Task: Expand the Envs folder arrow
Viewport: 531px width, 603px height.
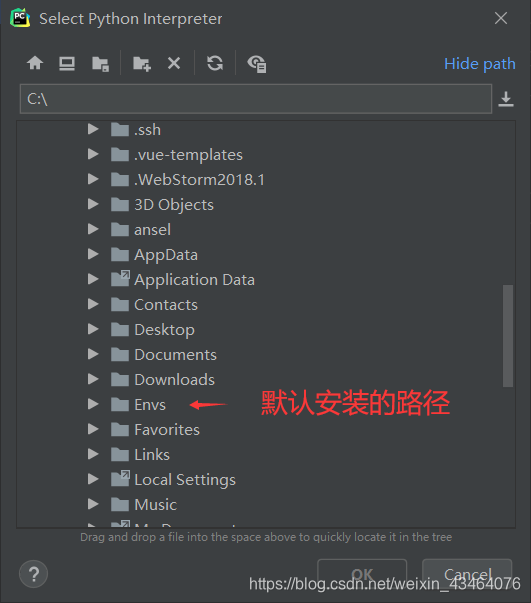Action: click(93, 404)
